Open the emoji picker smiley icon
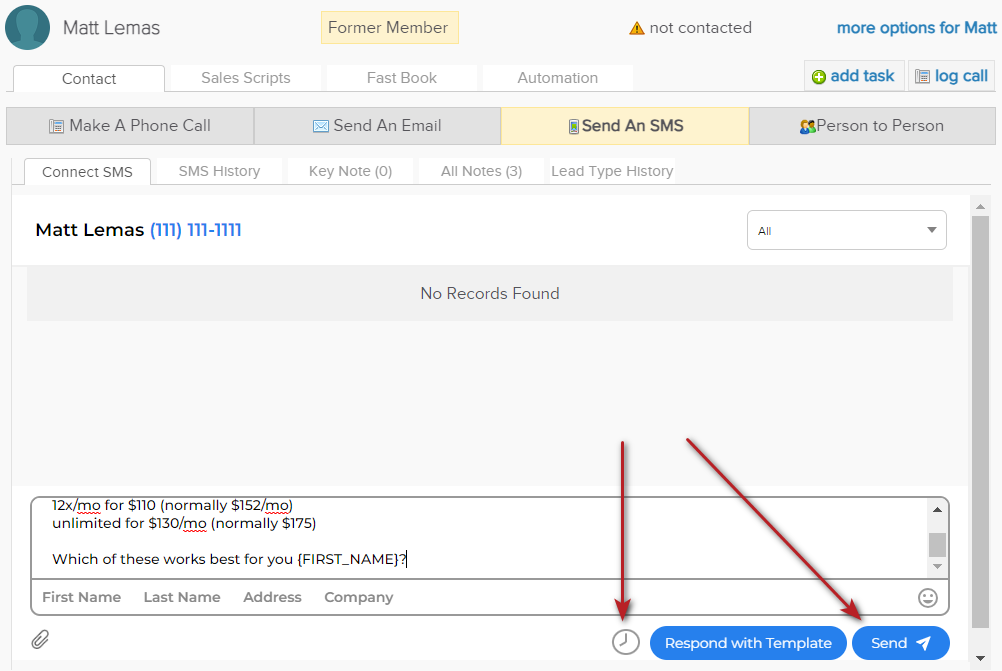The height and width of the screenshot is (671, 1002). point(928,598)
